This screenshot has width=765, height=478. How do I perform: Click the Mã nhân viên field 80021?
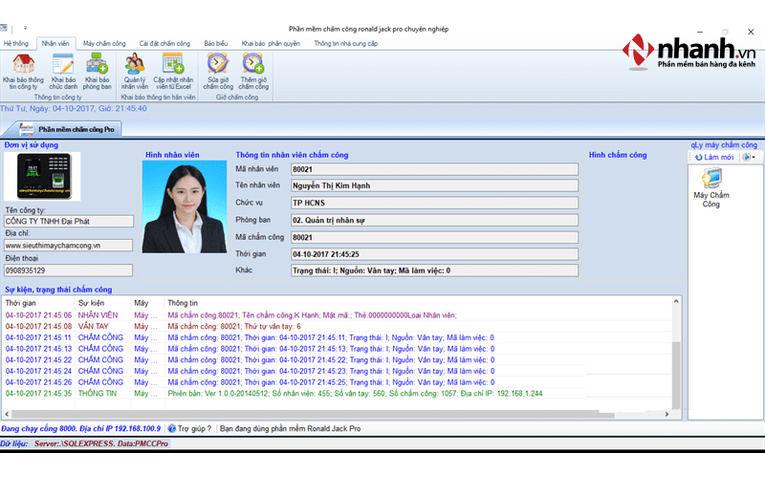pyautogui.click(x=435, y=169)
